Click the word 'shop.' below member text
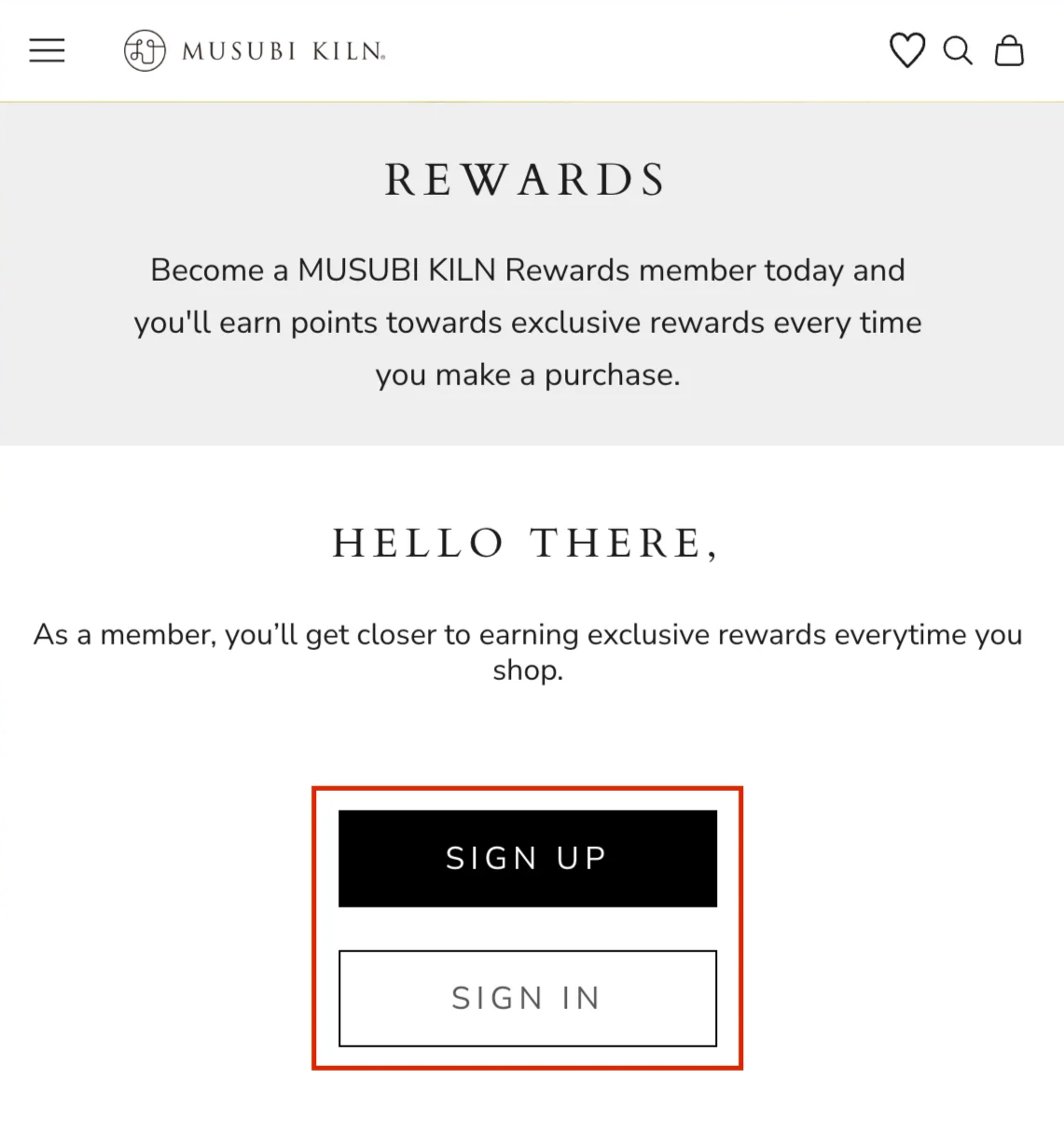 click(528, 671)
